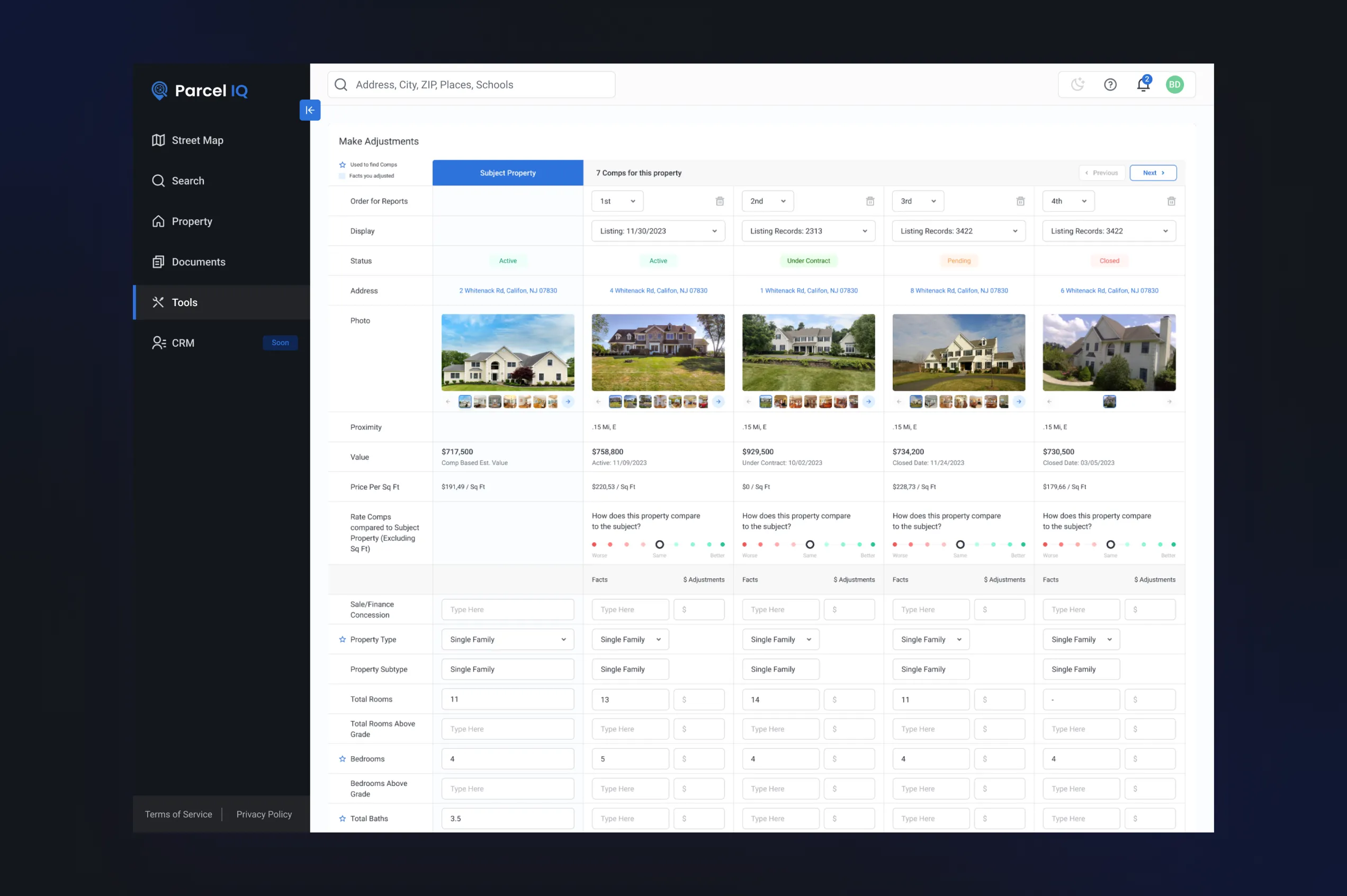Image resolution: width=1347 pixels, height=896 pixels.
Task: Toggle dark mode moon icon
Action: click(x=1077, y=85)
